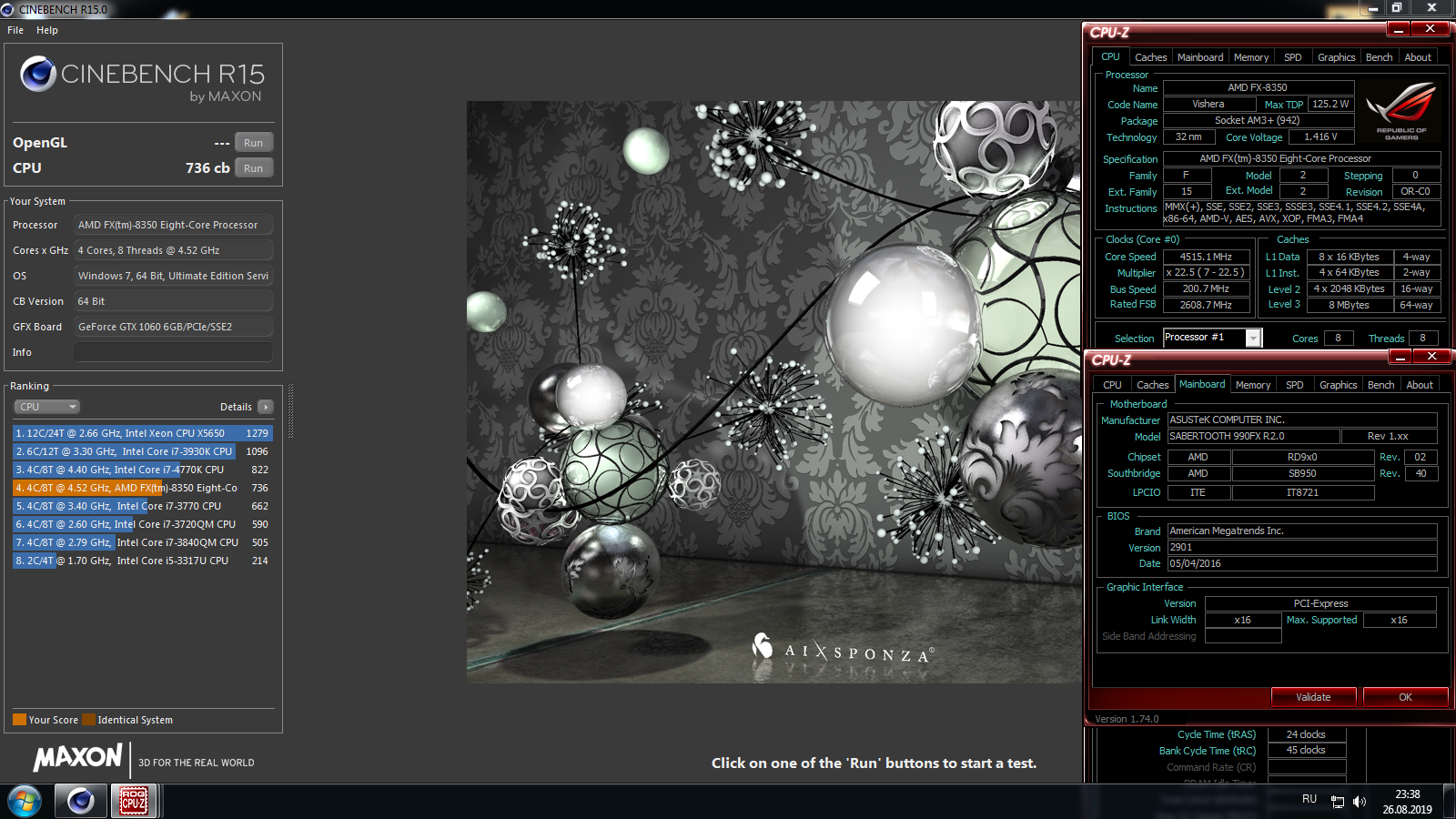
Task: Select the Core i7-3770 ranking row
Action: 142,506
